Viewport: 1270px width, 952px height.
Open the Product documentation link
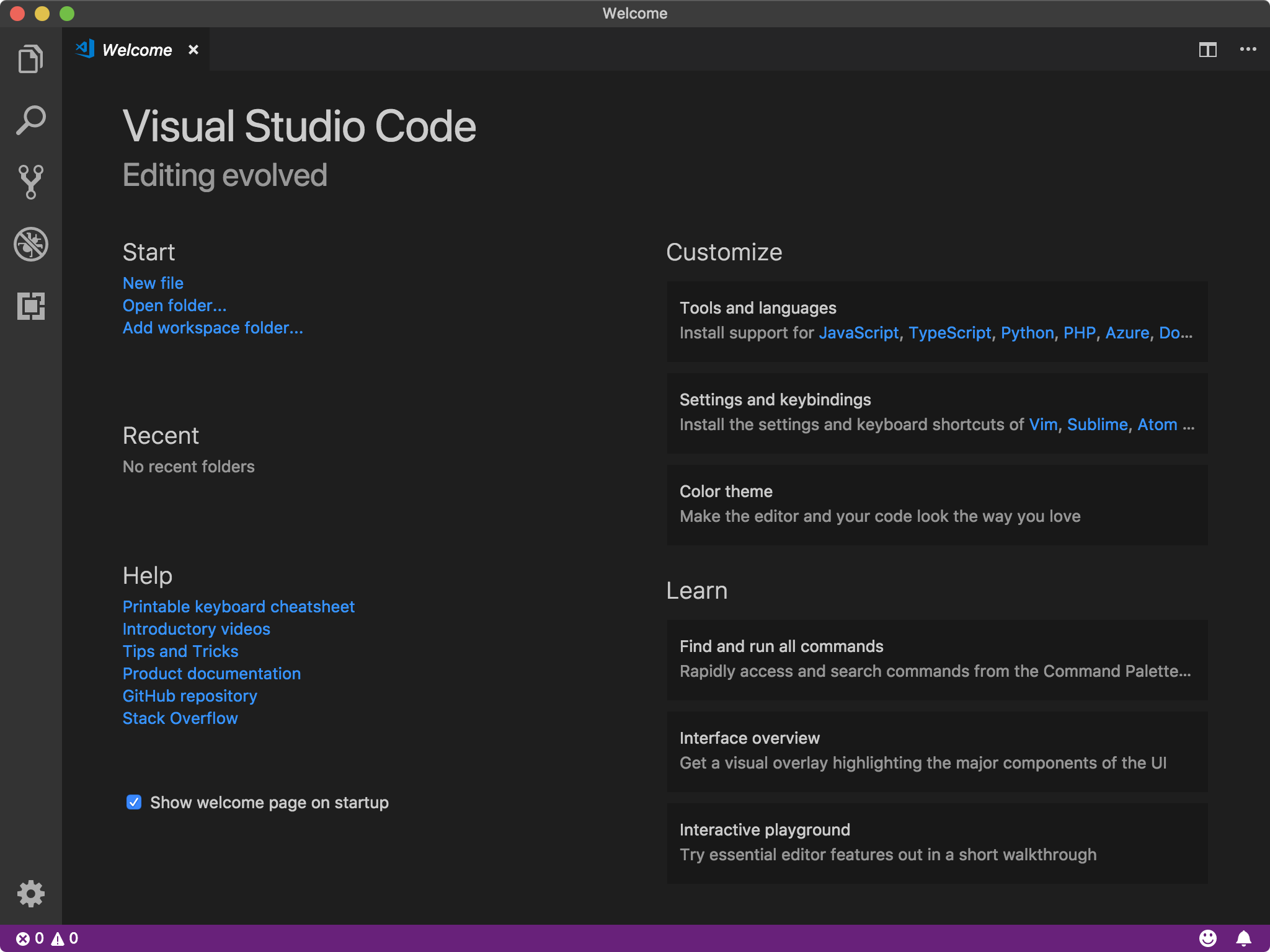211,674
